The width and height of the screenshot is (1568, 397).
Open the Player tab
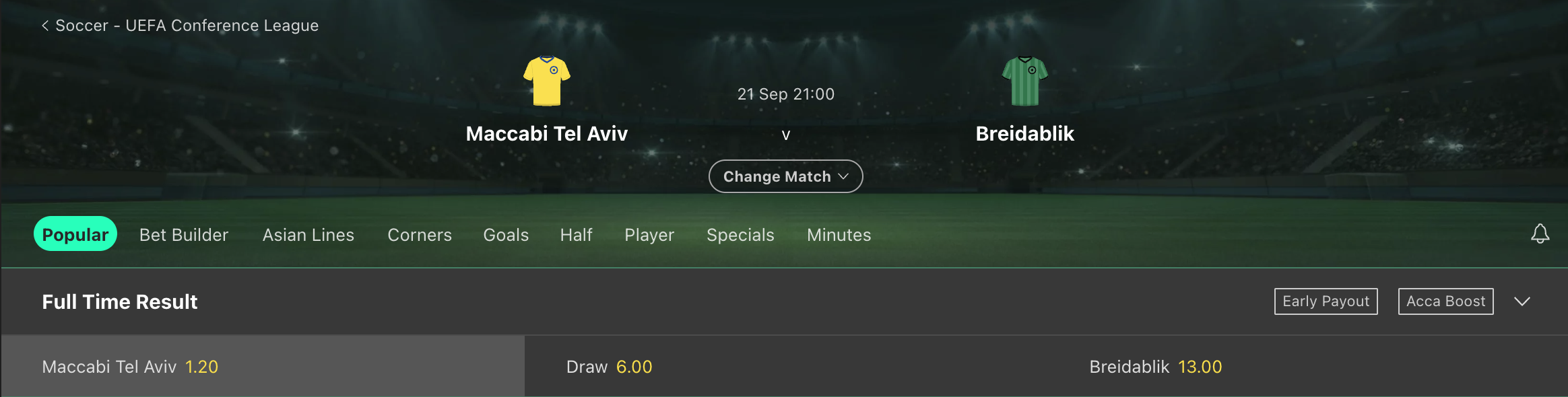point(649,235)
